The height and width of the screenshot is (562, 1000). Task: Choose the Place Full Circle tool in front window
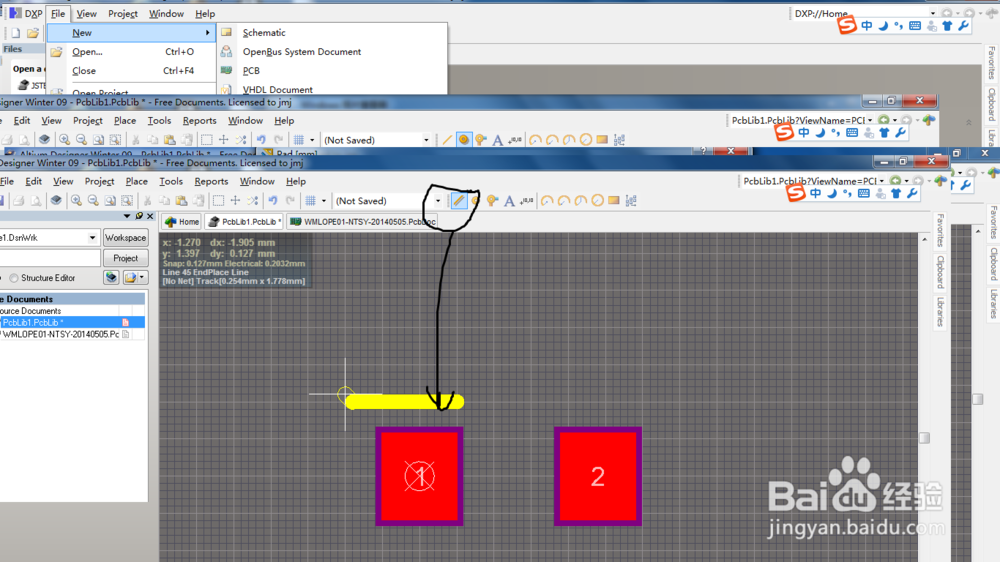[x=597, y=201]
